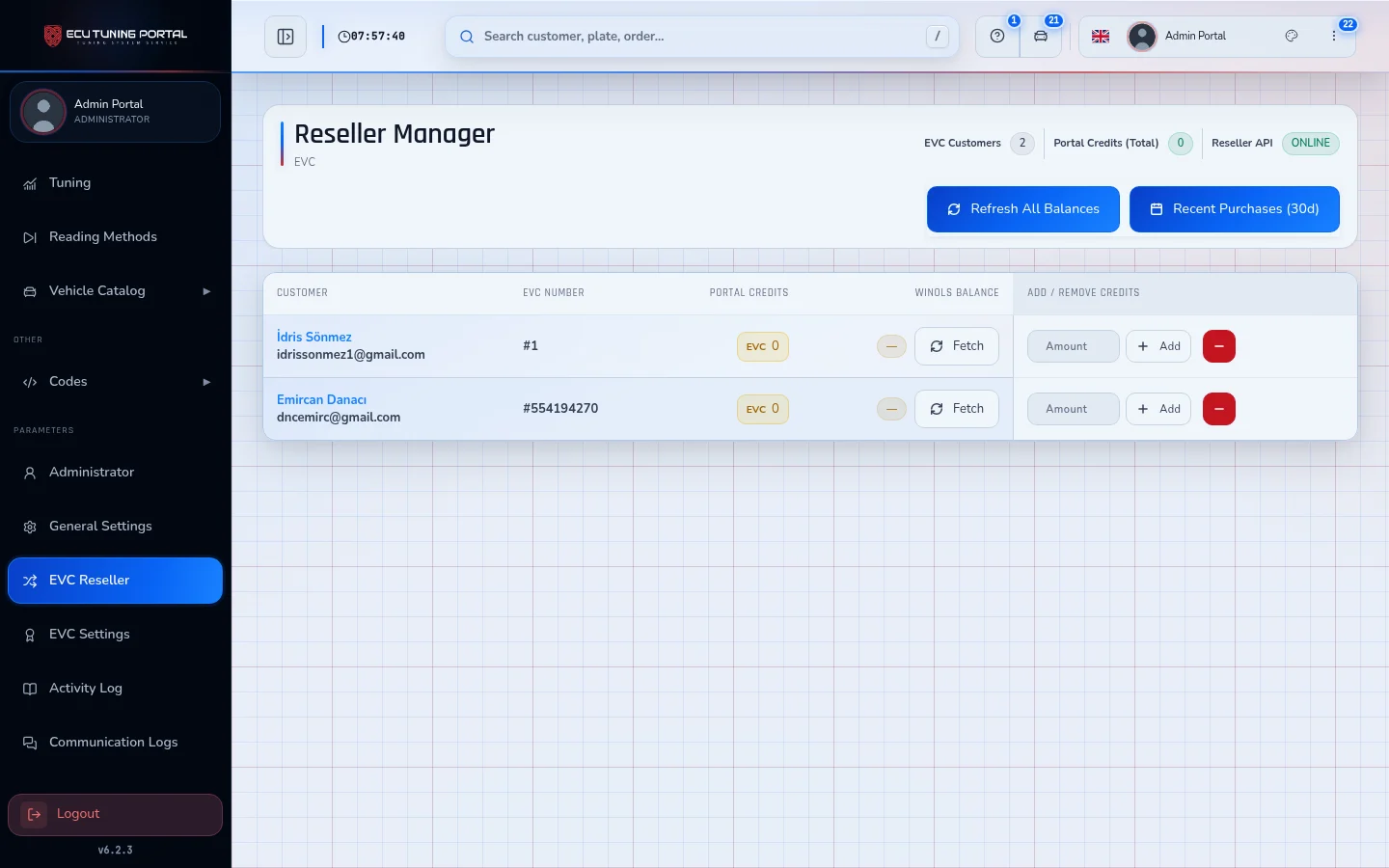View the Activity Log
This screenshot has width=1389, height=868.
pos(115,689)
